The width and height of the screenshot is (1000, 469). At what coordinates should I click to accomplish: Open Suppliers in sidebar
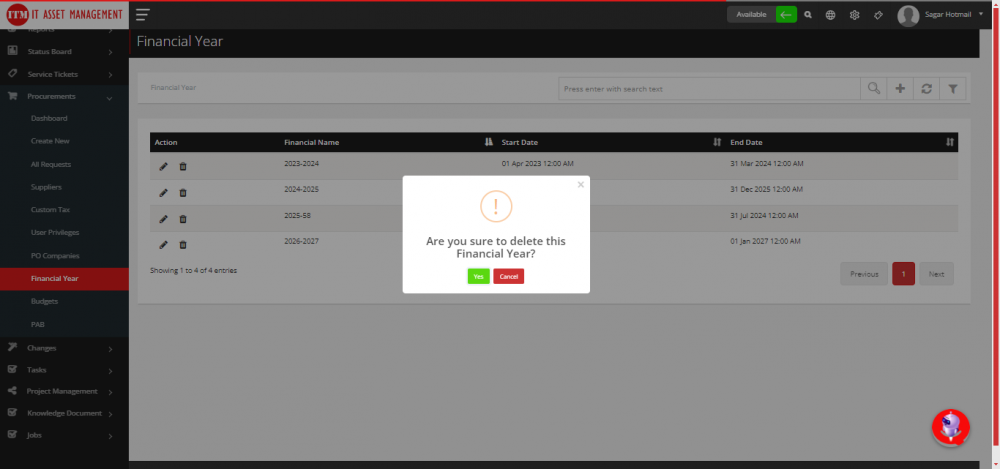click(46, 187)
